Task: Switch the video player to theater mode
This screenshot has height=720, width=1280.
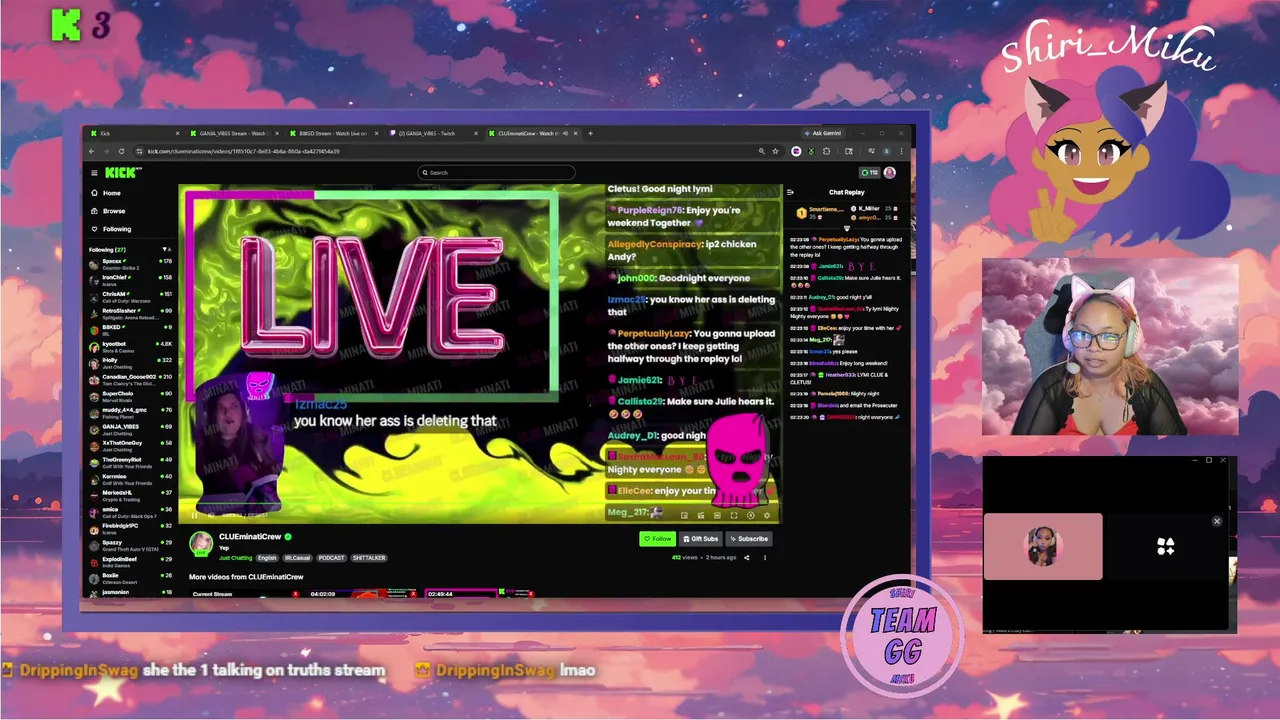Action: point(717,515)
